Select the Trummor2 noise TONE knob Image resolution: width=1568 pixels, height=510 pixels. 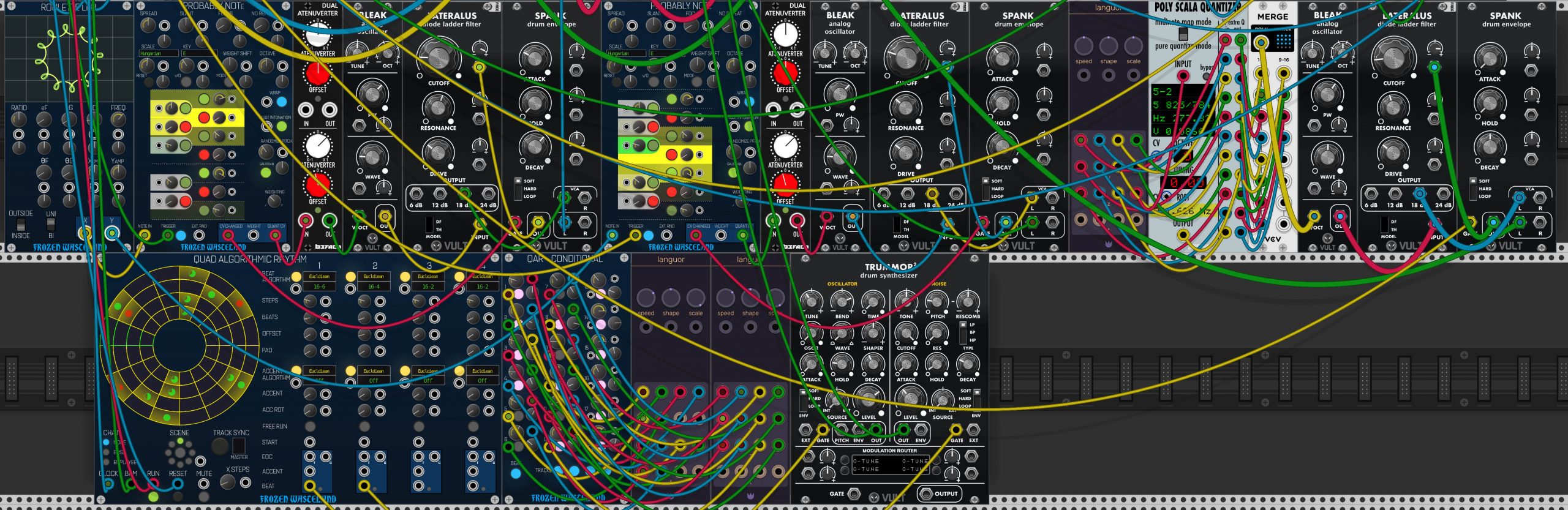(x=906, y=301)
